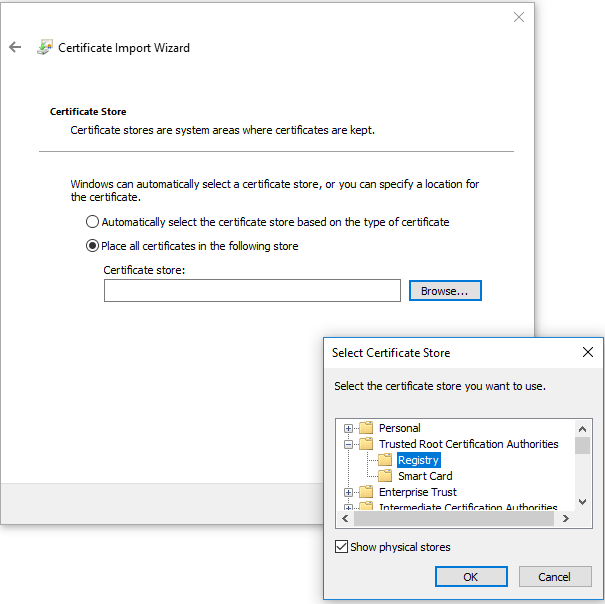Click the Smart Card folder icon
Screen dimensions: 605x604
click(385, 476)
